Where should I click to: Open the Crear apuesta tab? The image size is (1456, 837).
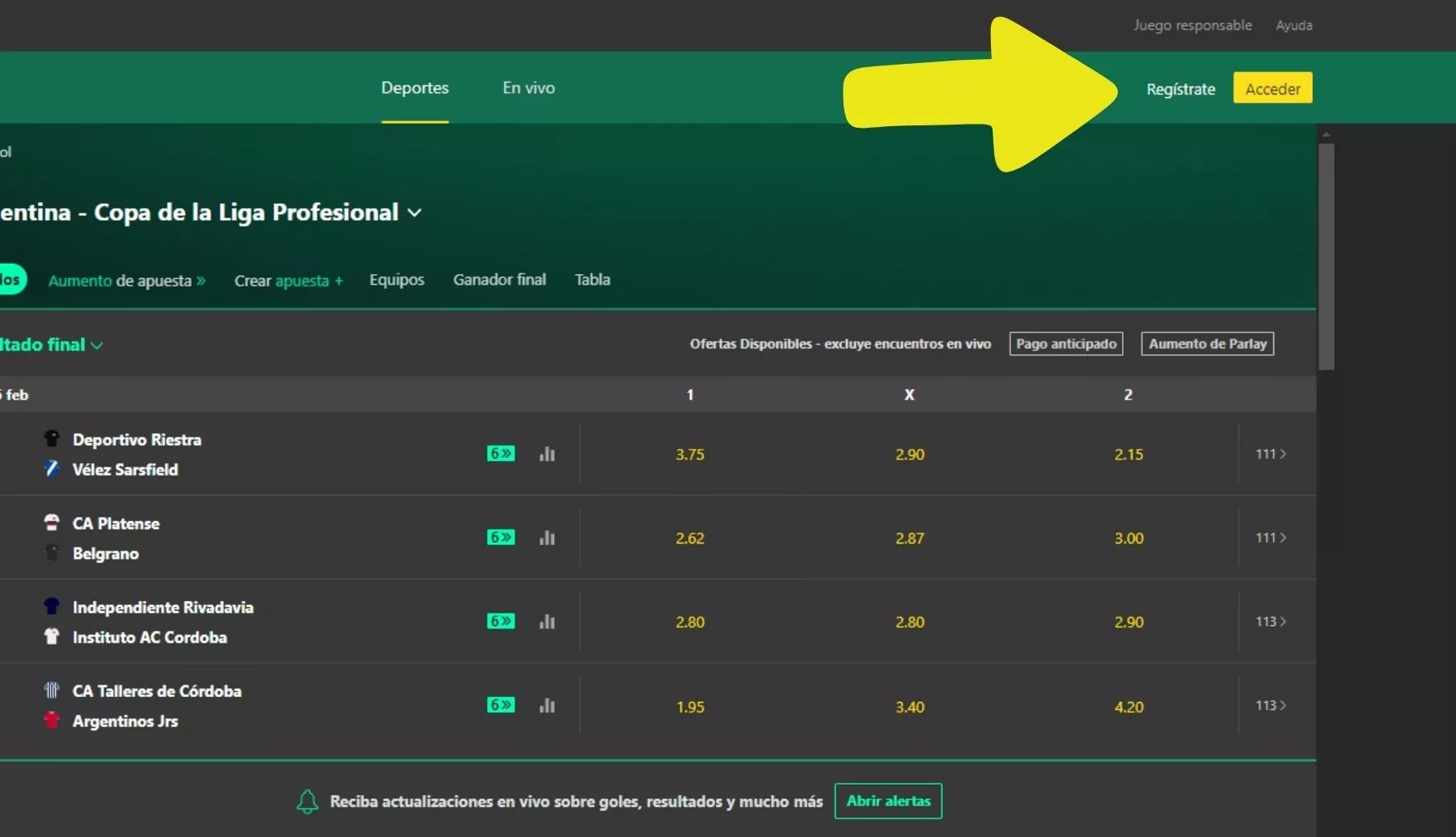289,281
